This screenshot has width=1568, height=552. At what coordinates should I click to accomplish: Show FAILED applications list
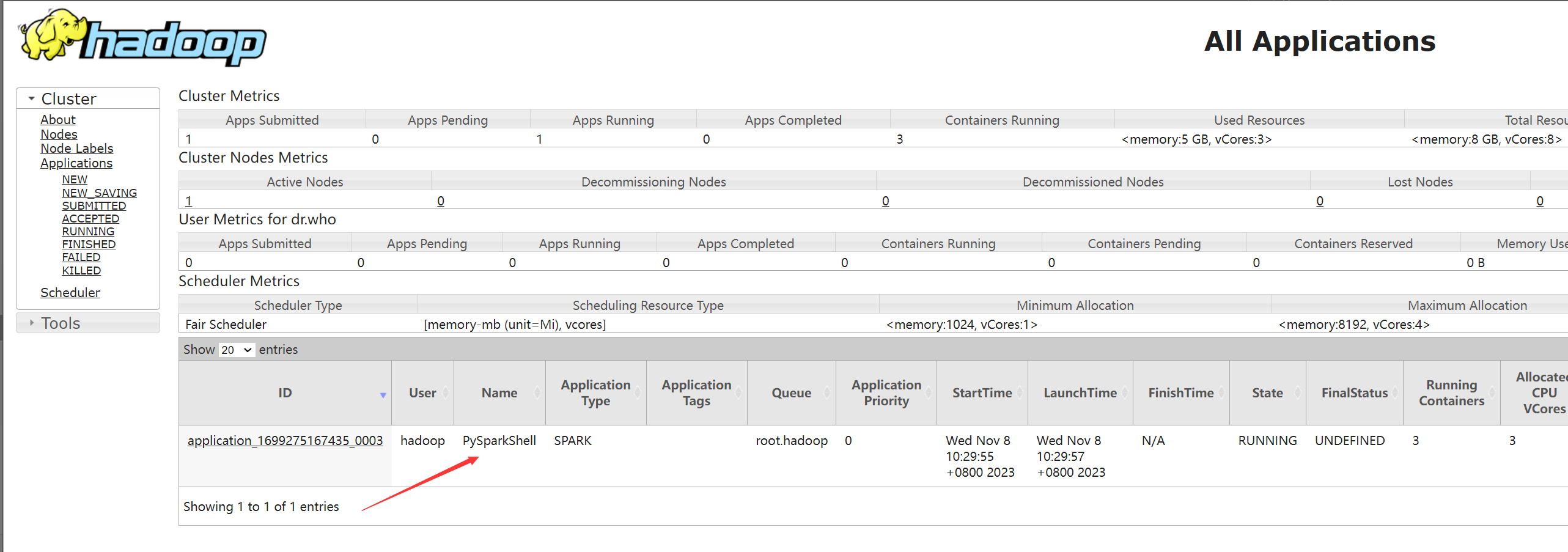click(x=81, y=257)
